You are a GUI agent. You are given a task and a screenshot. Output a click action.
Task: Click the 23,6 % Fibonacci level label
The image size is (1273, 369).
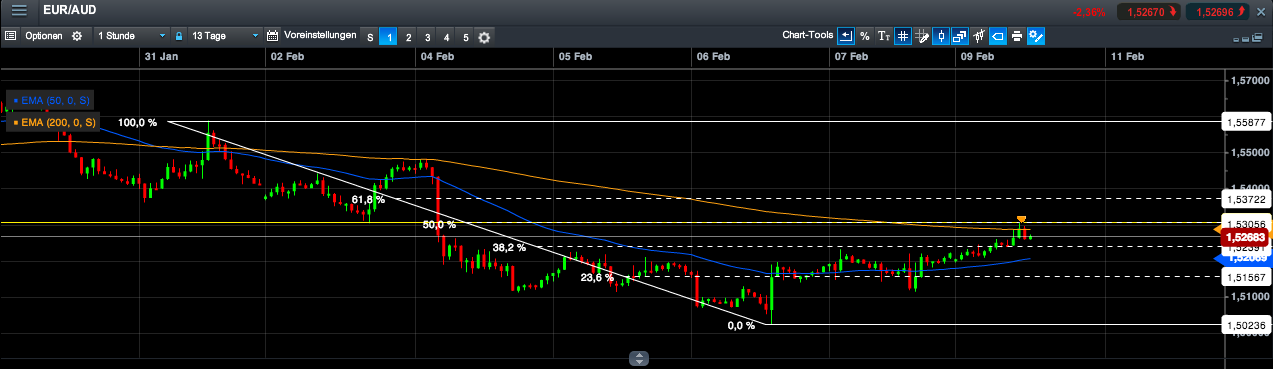[x=597, y=278]
